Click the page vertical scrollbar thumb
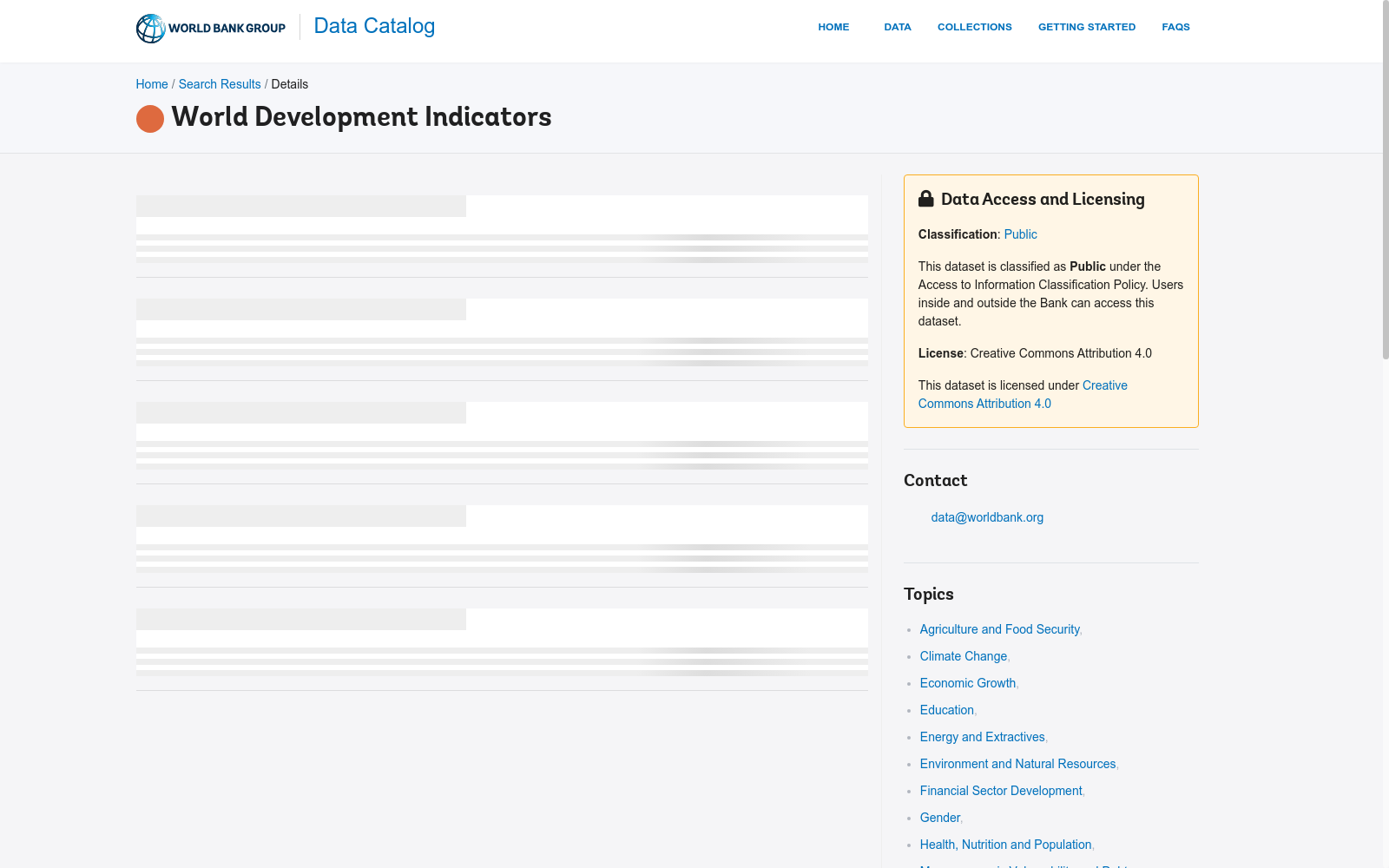The width and height of the screenshot is (1389, 868). tap(1386, 180)
